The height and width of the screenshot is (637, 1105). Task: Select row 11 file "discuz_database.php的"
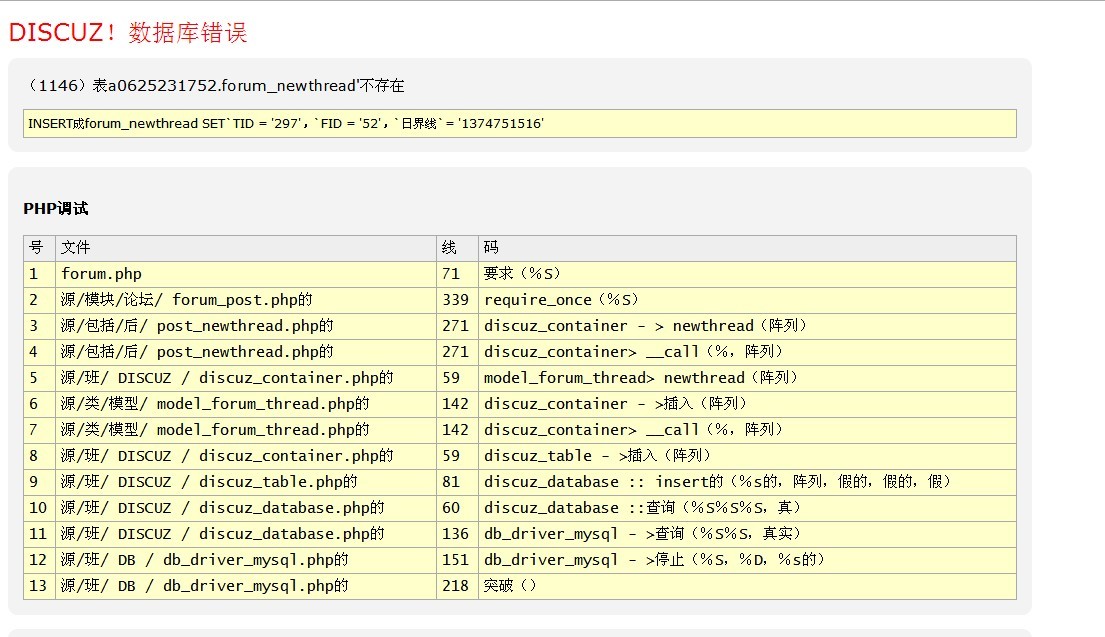292,534
